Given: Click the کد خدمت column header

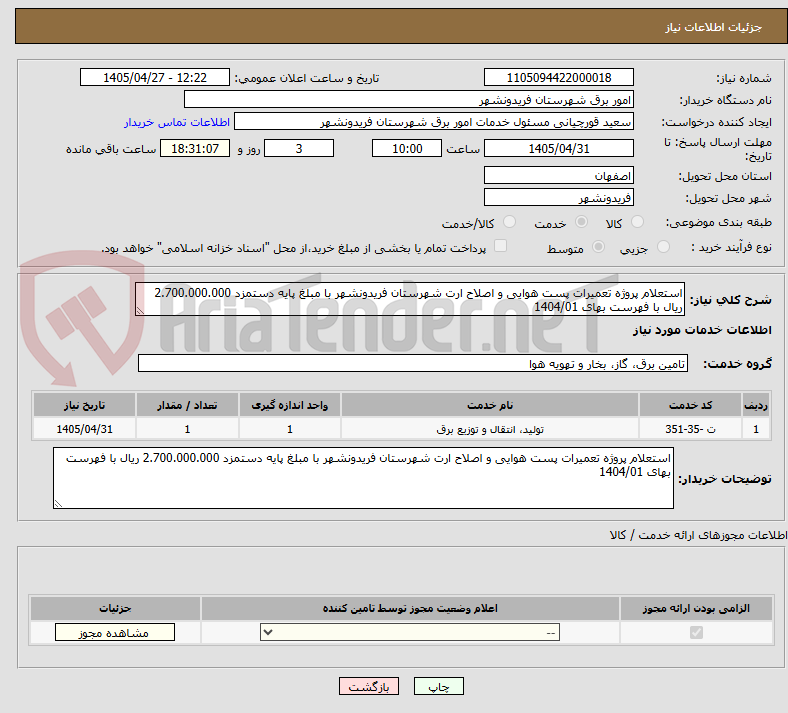Looking at the screenshot, I should coord(691,405).
